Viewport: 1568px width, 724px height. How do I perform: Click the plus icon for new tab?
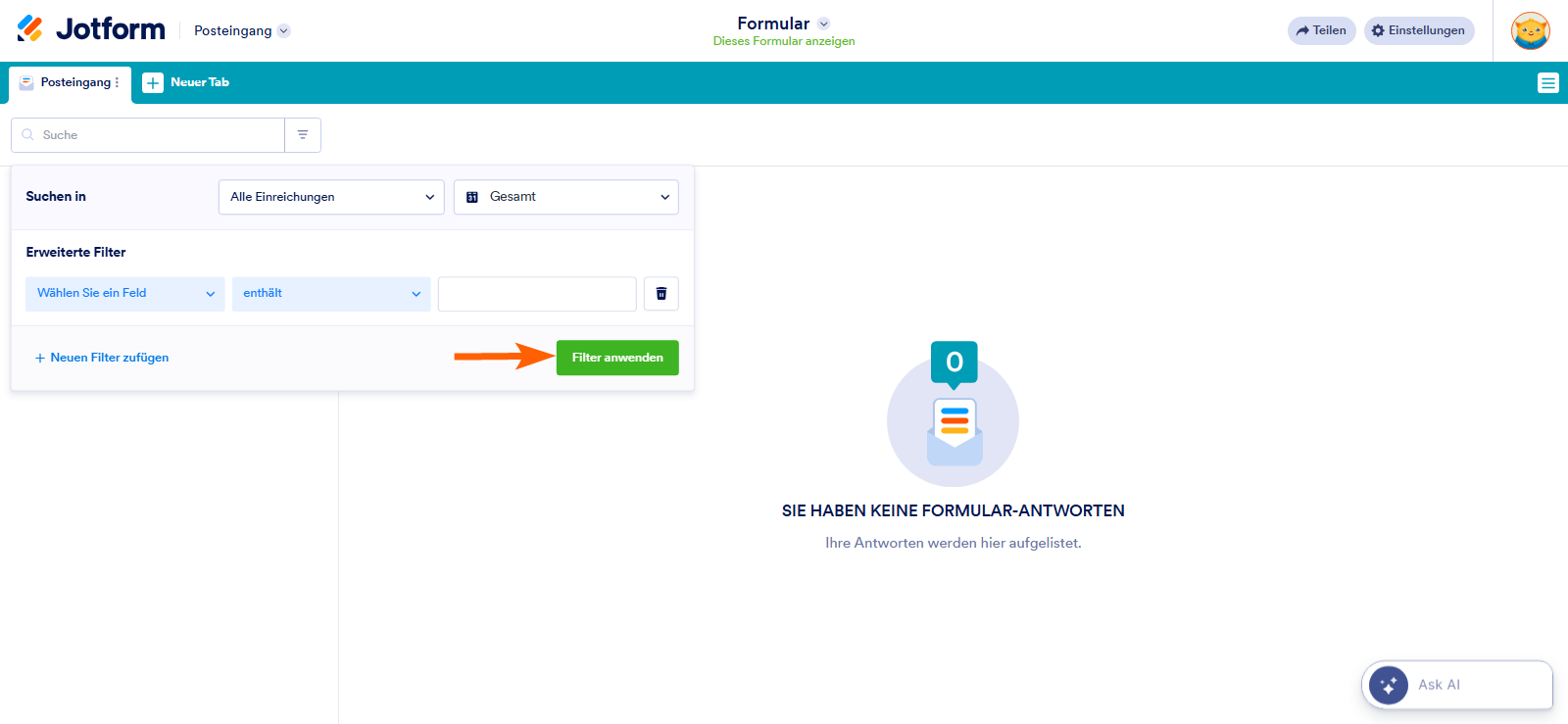pos(153,83)
